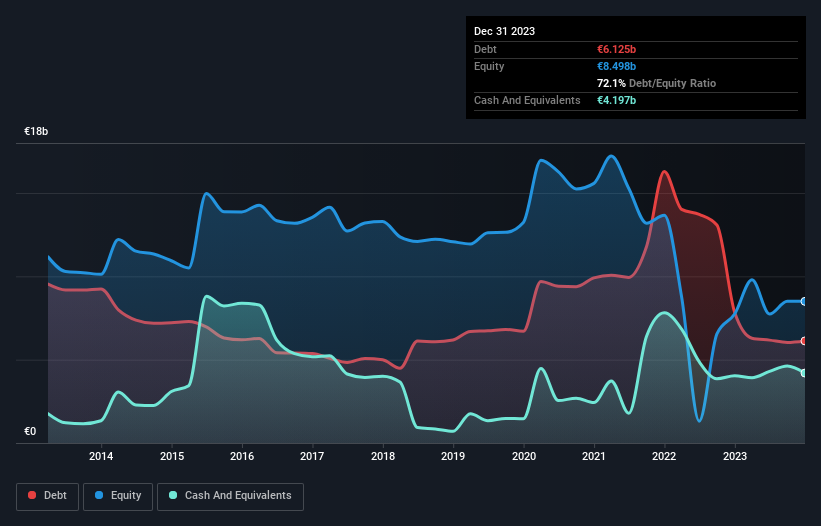821x526 pixels.
Task: Click the 2020 x-axis label
Action: 524,456
